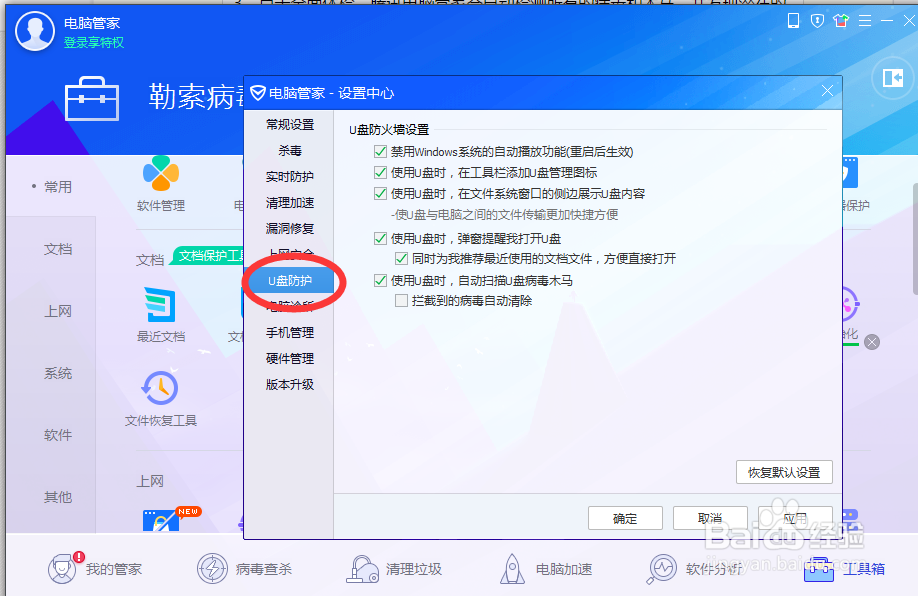This screenshot has width=918, height=596.
Task: Click the user avatar icon
Action: click(x=35, y=31)
